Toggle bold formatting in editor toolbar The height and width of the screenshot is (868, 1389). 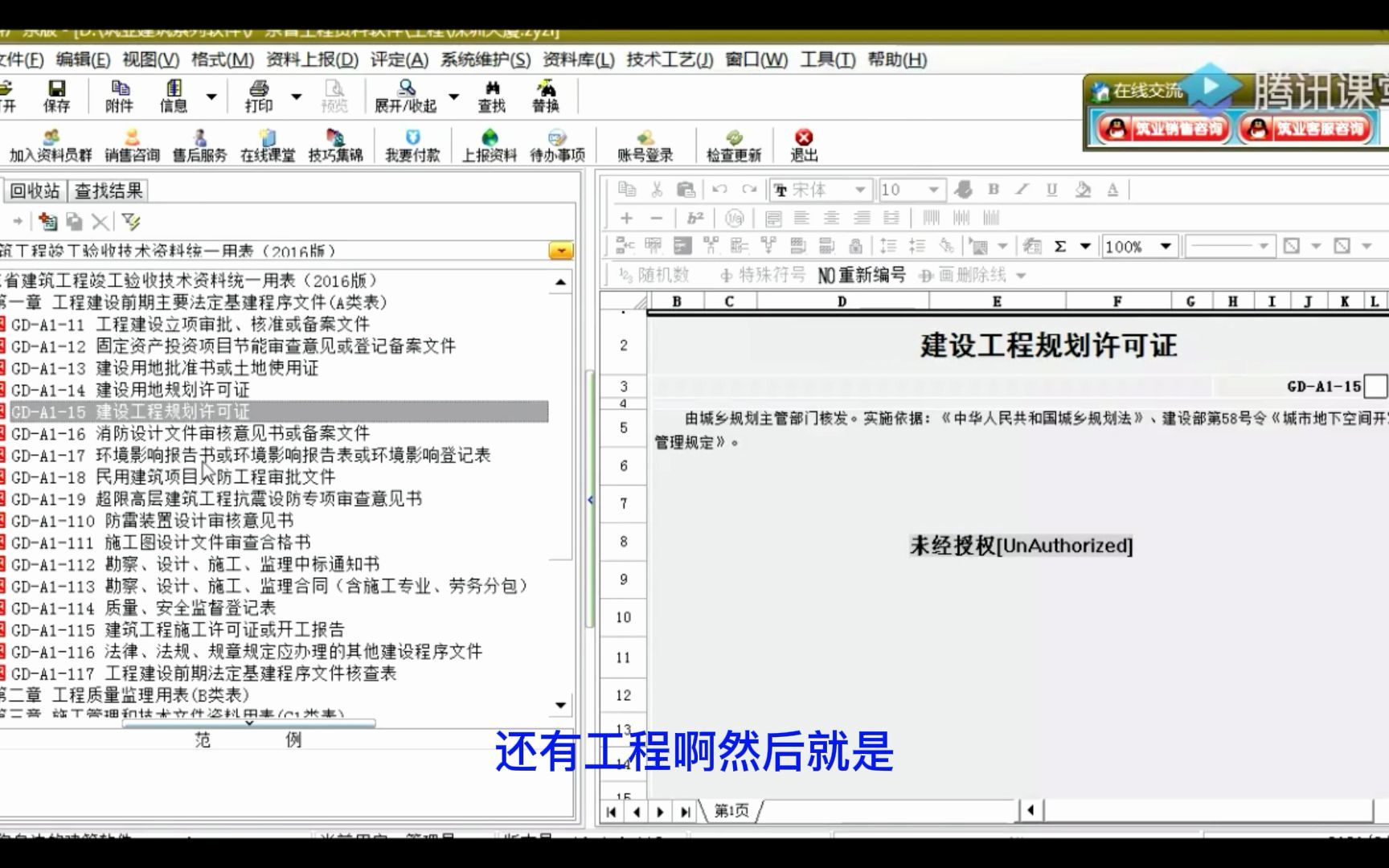[x=994, y=190]
